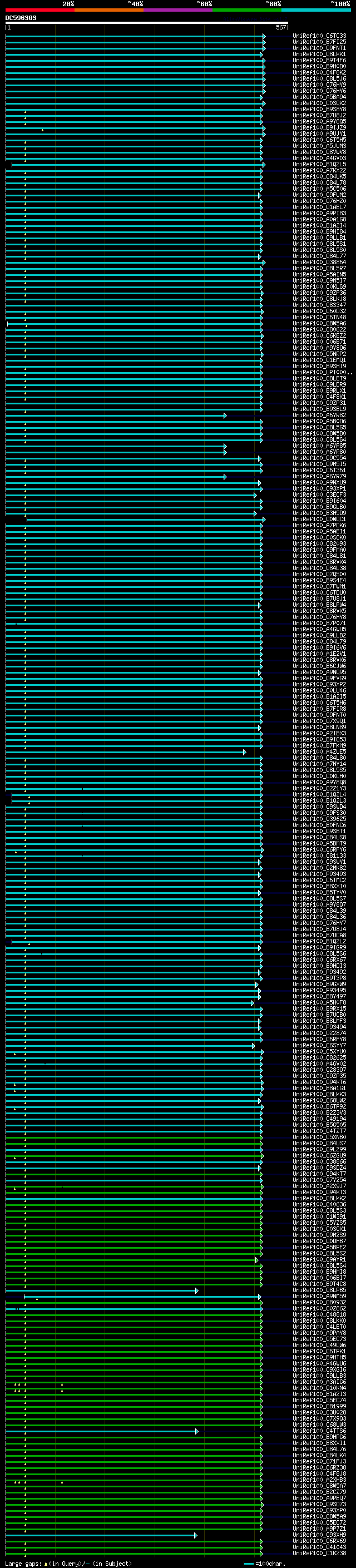Select label UniRef100_A9NM59
The width and height of the screenshot is (356, 1568).
[319, 1297]
